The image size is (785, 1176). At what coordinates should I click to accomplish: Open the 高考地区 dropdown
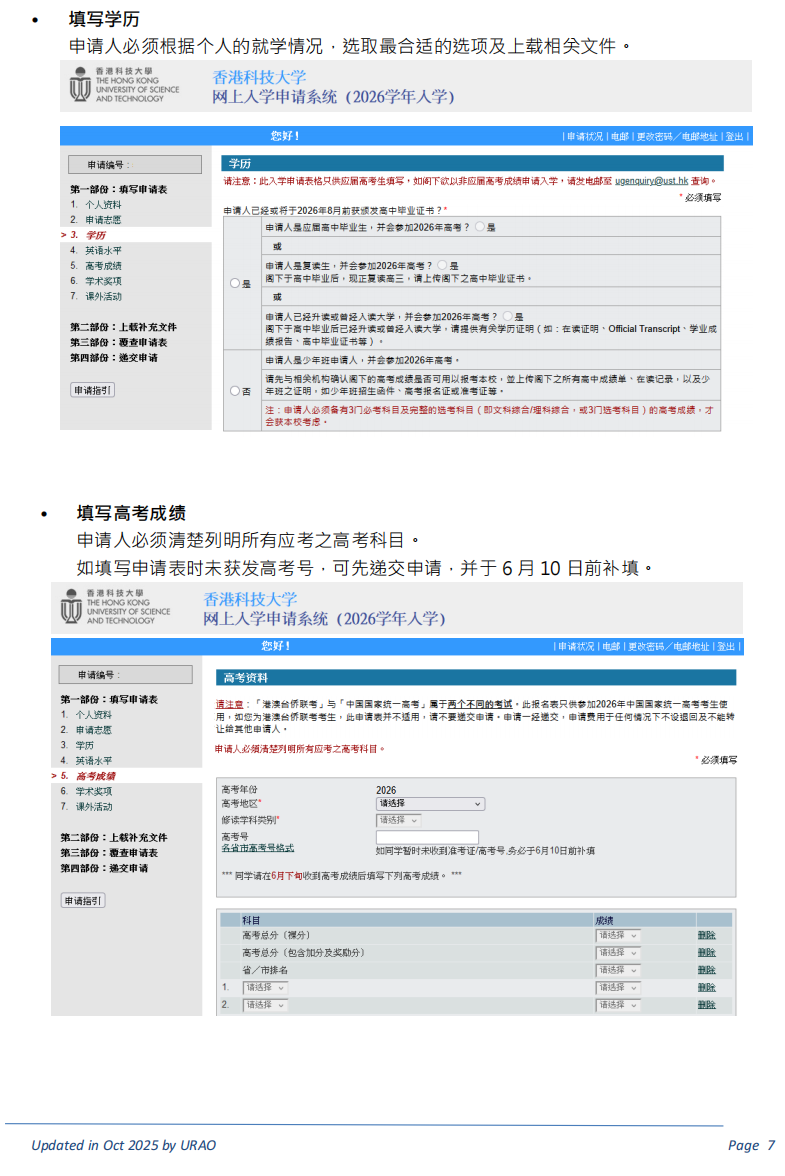click(430, 804)
